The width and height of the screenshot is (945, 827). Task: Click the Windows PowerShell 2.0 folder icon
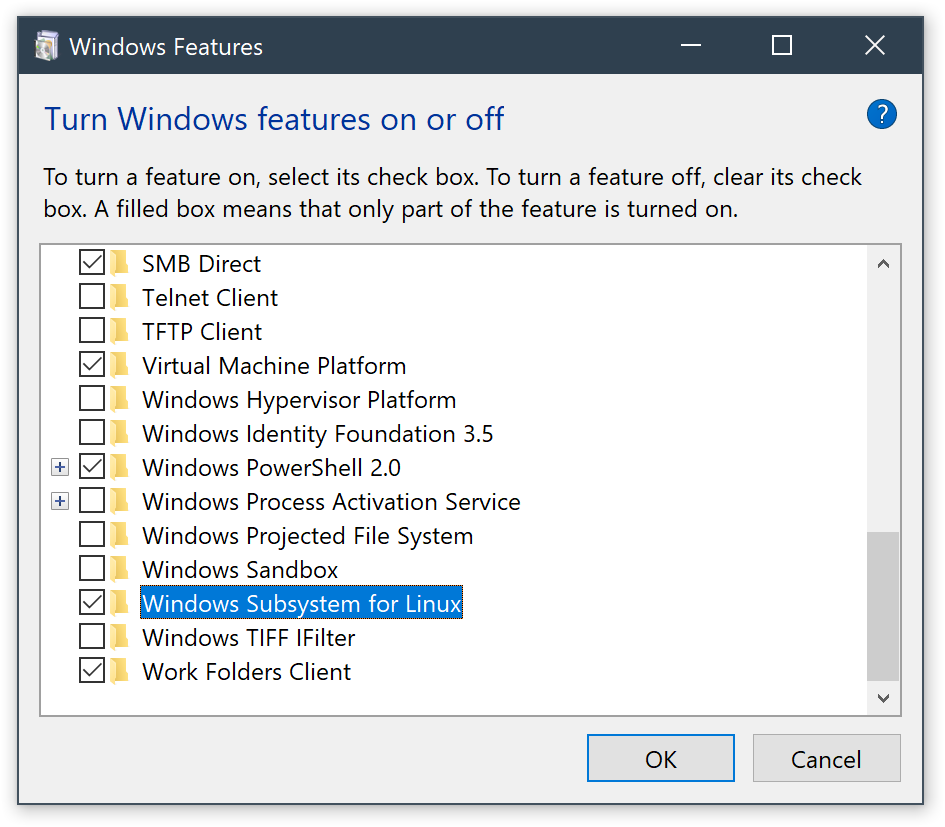tap(120, 467)
